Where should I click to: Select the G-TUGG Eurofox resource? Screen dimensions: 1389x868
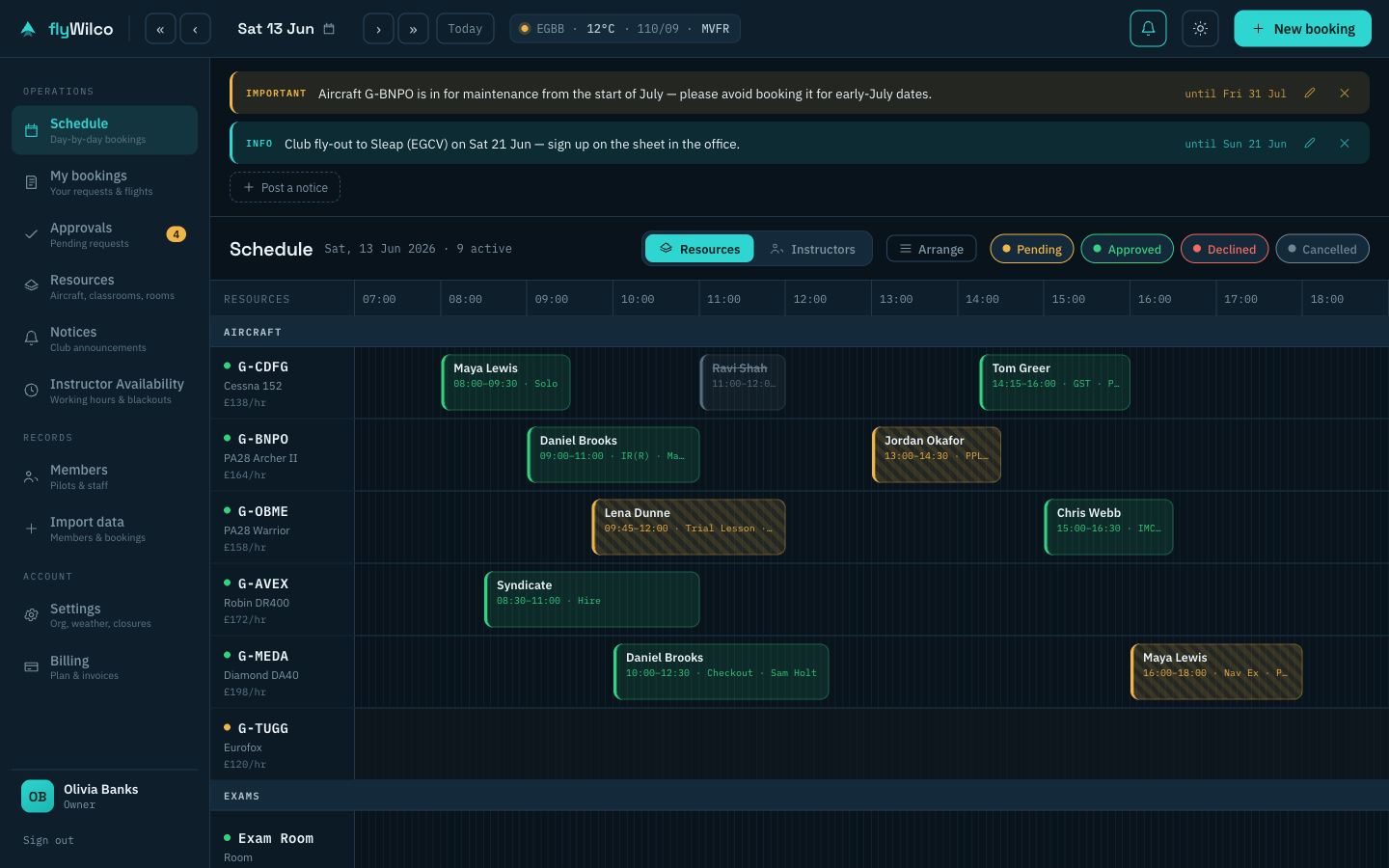coord(283,745)
